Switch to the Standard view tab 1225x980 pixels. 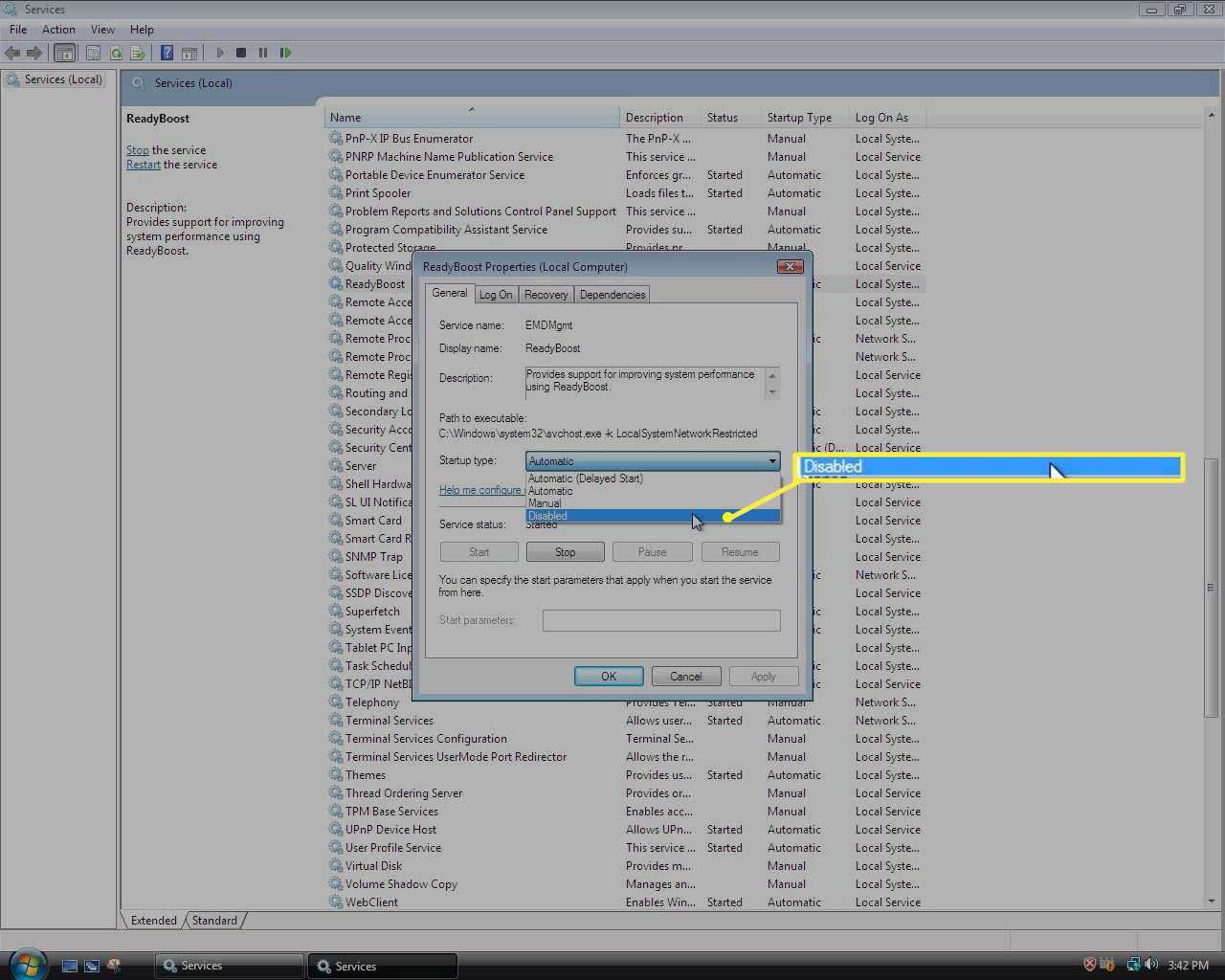214,921
